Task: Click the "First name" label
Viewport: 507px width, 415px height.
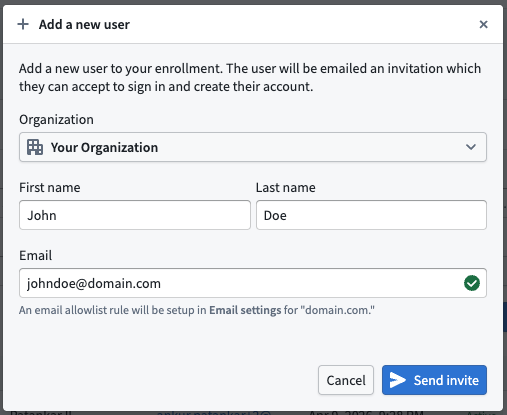Action: (50, 187)
